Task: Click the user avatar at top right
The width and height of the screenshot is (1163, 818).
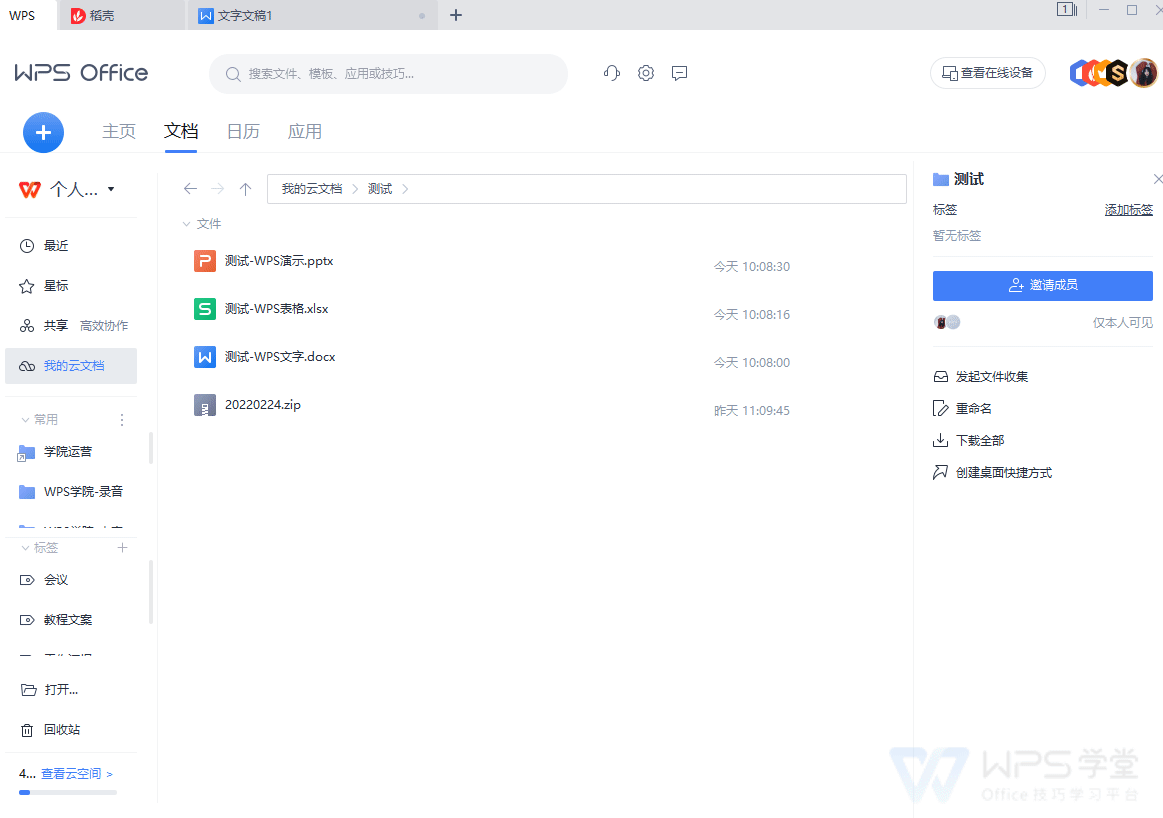Action: [1144, 73]
